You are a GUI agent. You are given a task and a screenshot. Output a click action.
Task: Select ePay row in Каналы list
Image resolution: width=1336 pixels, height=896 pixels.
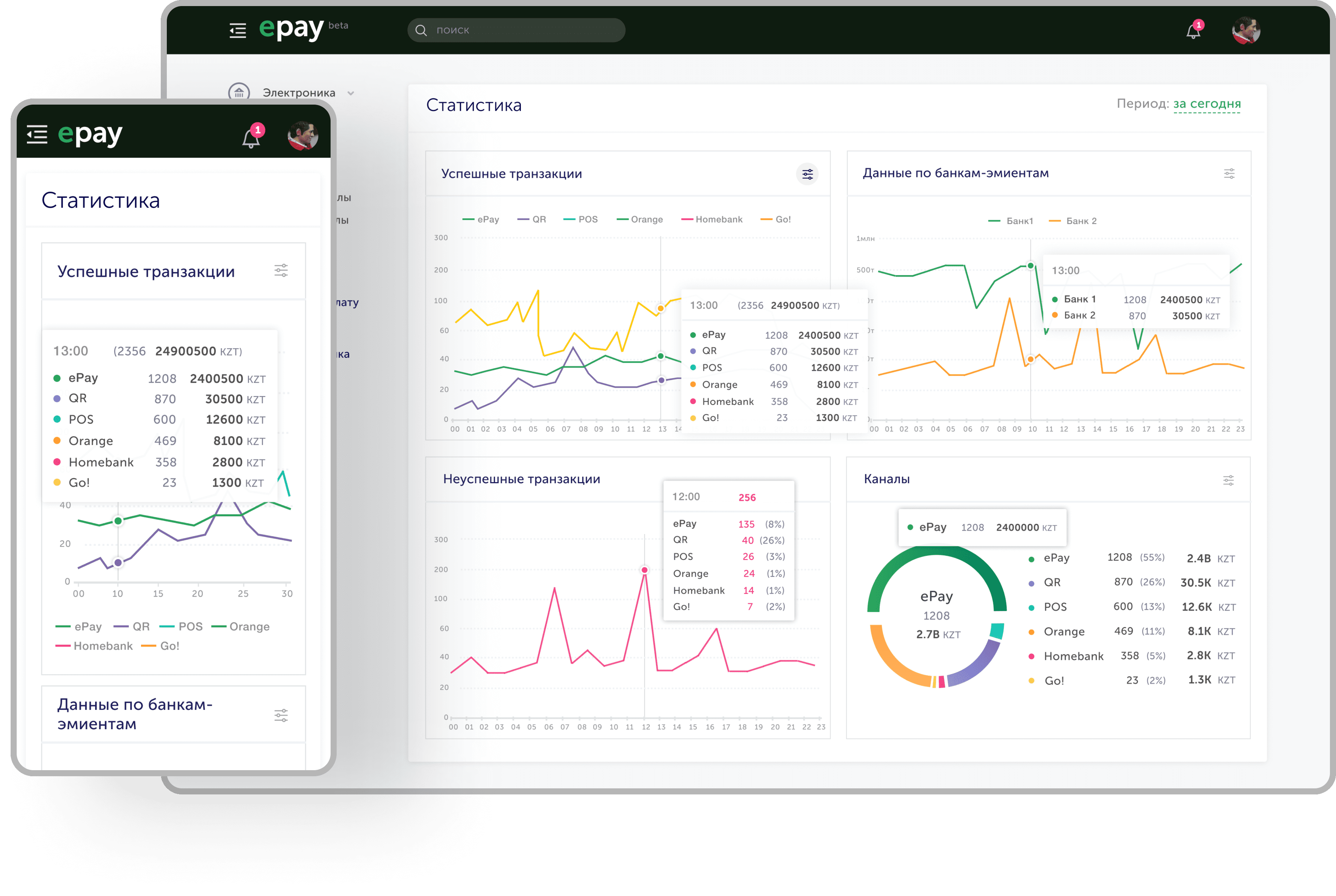point(1132,558)
